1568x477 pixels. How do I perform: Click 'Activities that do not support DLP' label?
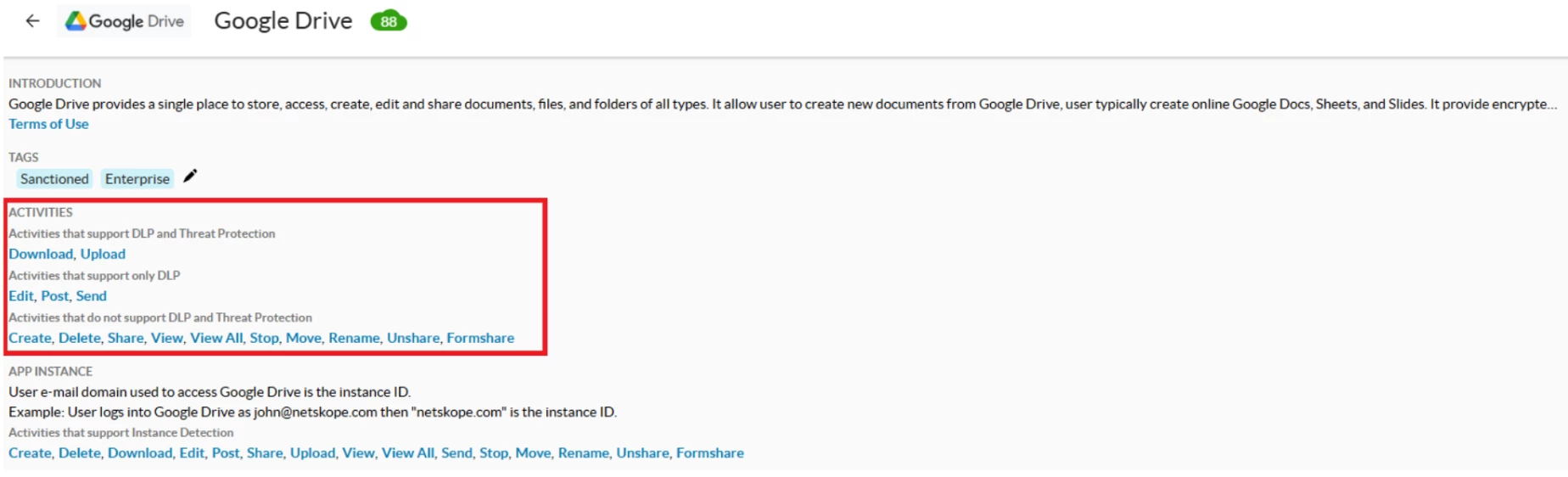click(x=160, y=317)
